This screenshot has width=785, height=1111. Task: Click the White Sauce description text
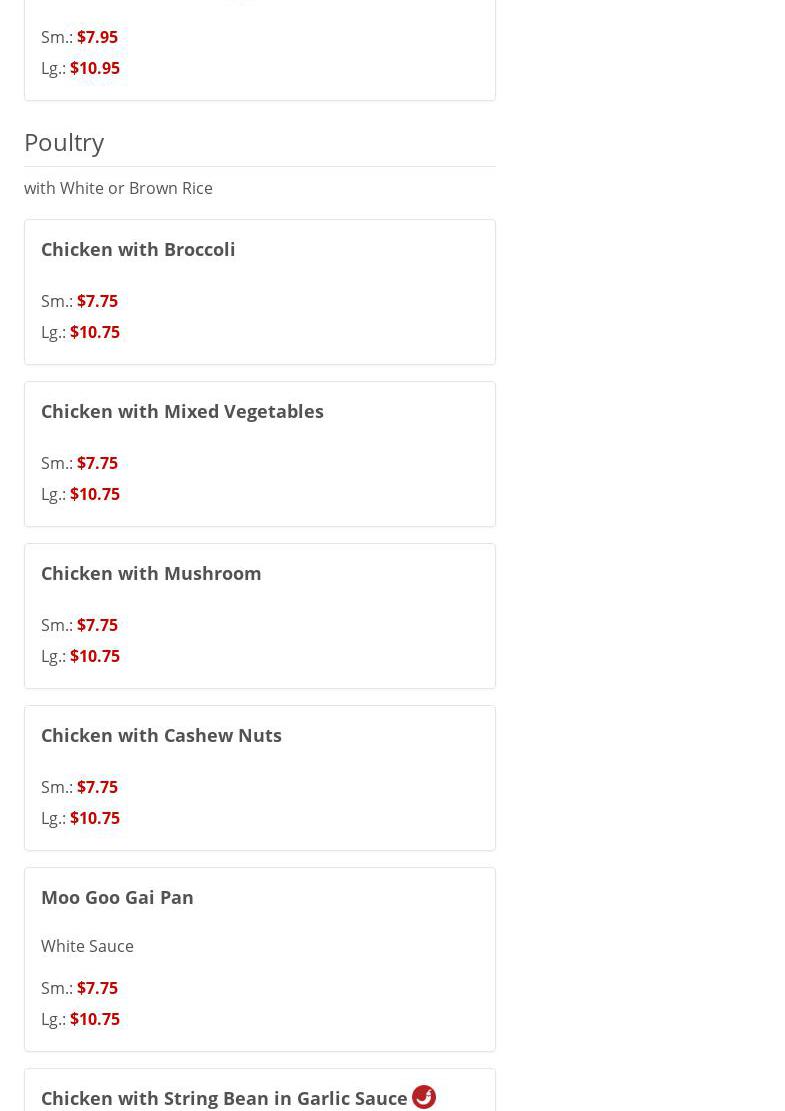coord(87,946)
